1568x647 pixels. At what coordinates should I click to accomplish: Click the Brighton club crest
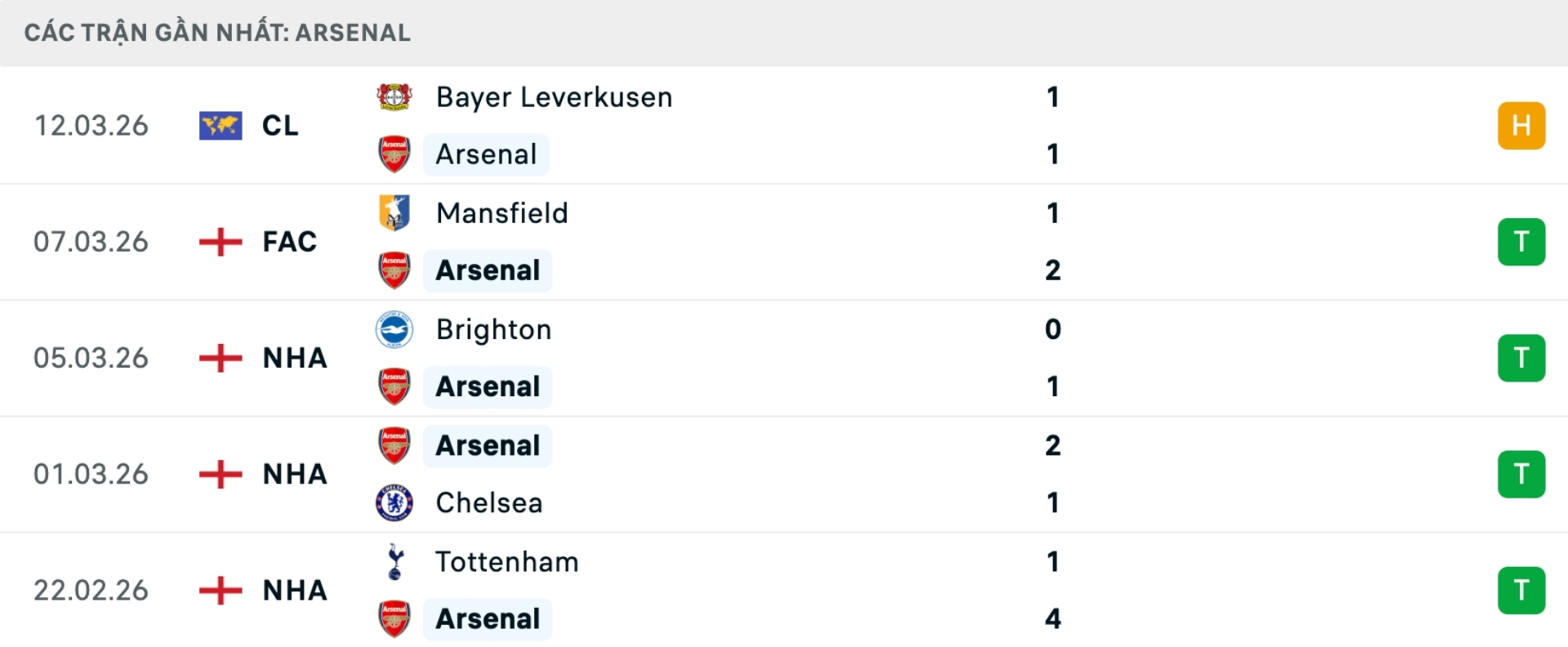395,329
